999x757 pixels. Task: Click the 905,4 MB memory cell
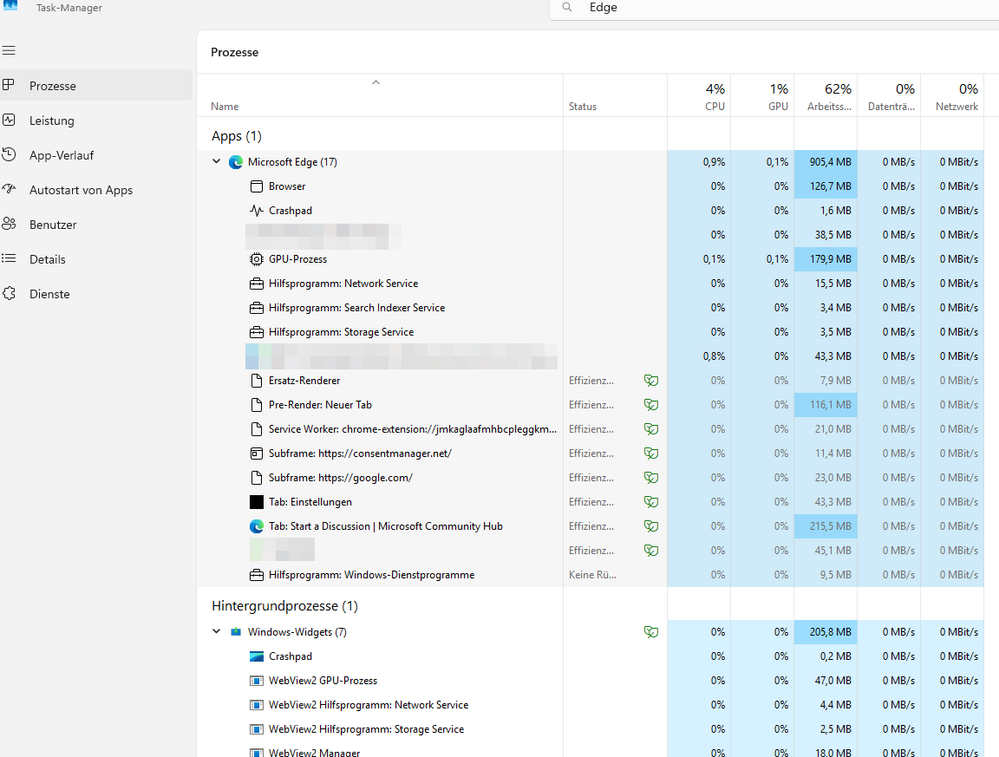[826, 162]
